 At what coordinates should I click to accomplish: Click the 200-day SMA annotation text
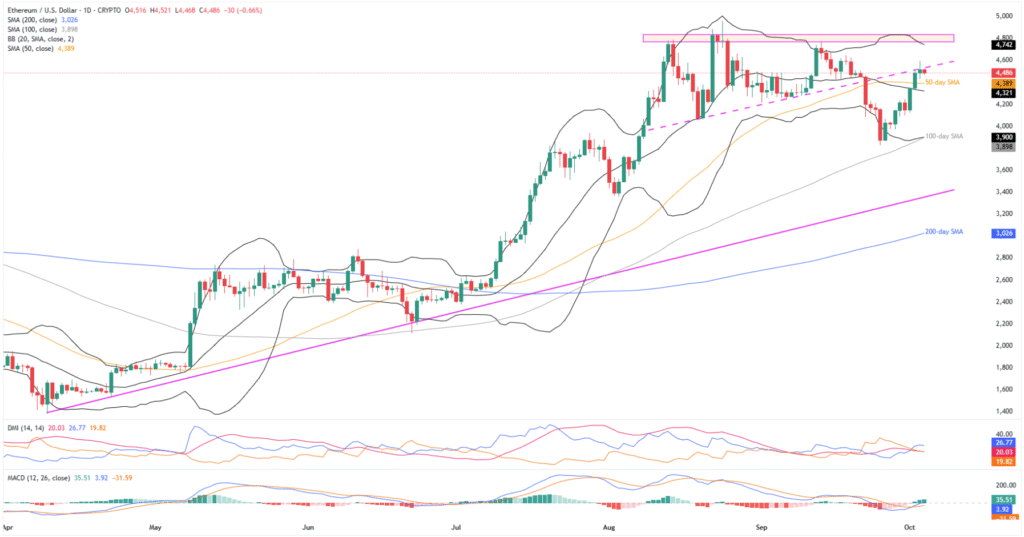(945, 232)
